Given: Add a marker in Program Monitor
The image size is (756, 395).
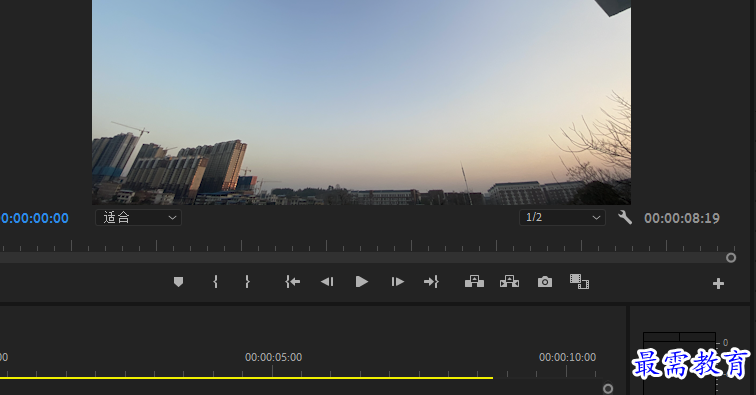Looking at the screenshot, I should (x=178, y=282).
